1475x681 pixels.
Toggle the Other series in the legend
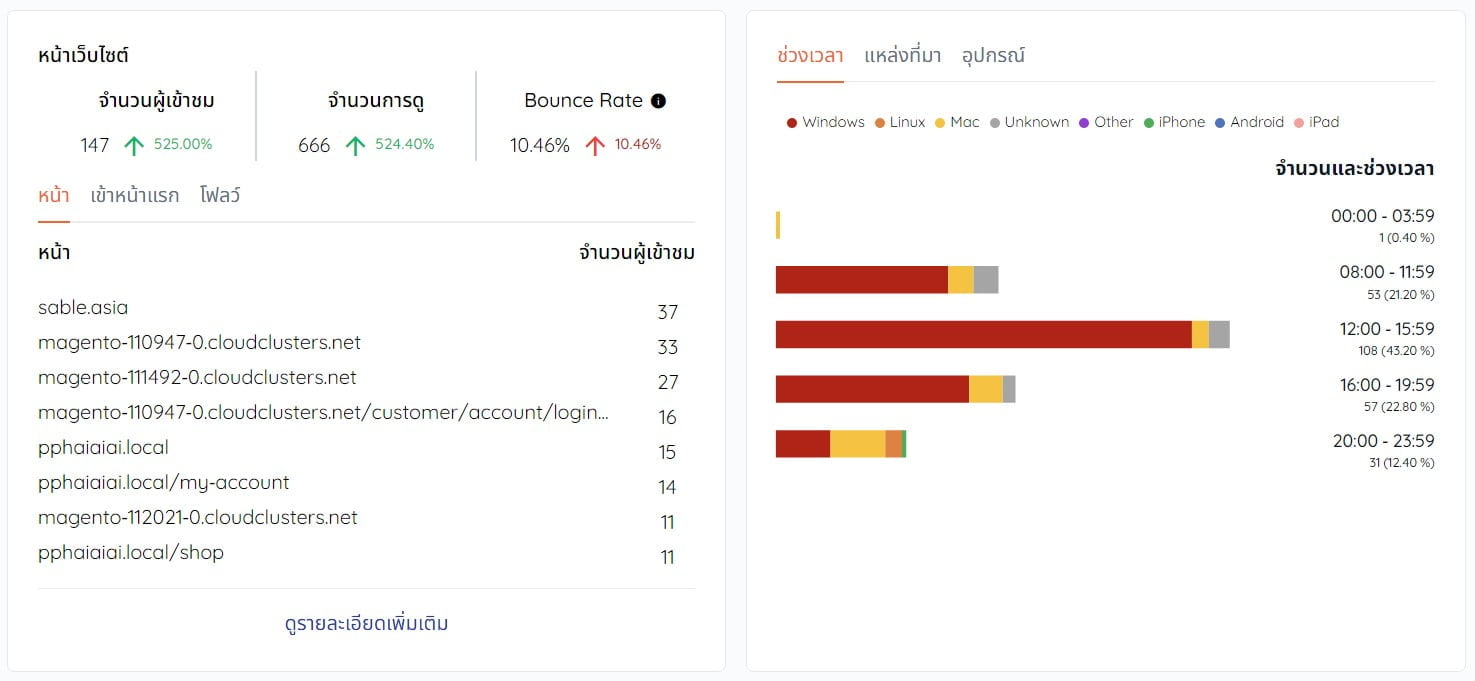click(x=1084, y=121)
